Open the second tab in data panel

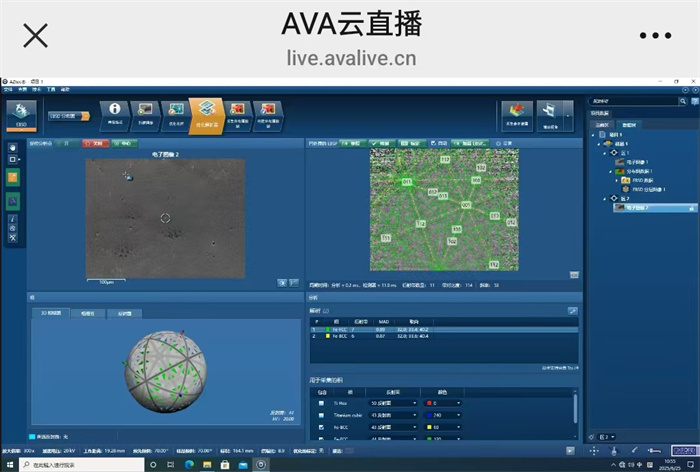point(628,124)
